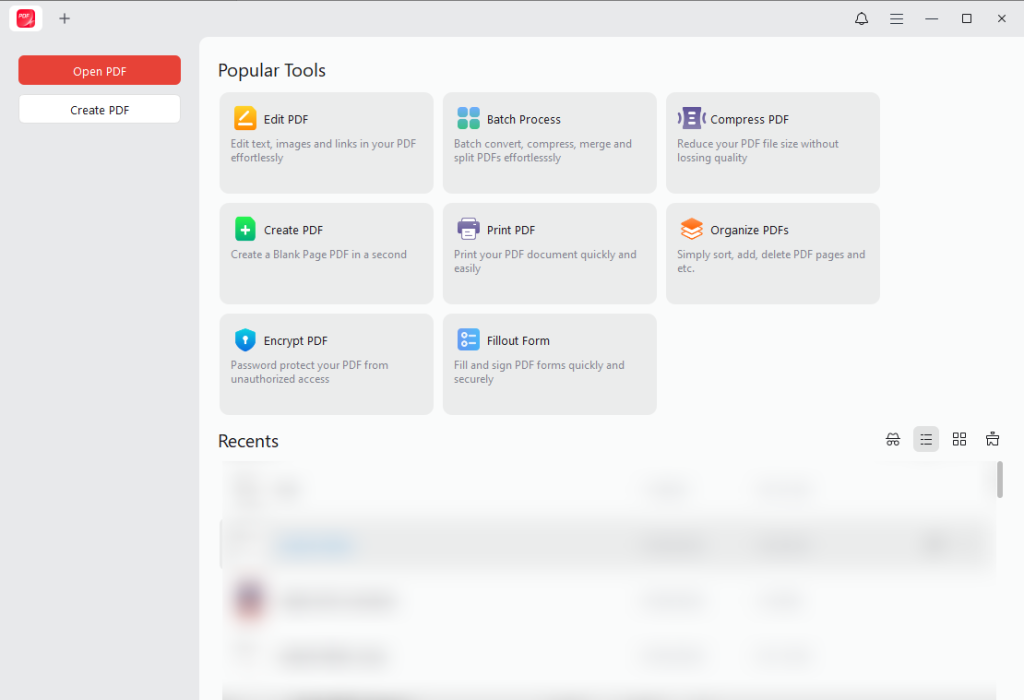Open the Batch Process tool title
Image resolution: width=1024 pixels, height=700 pixels.
tap(524, 119)
